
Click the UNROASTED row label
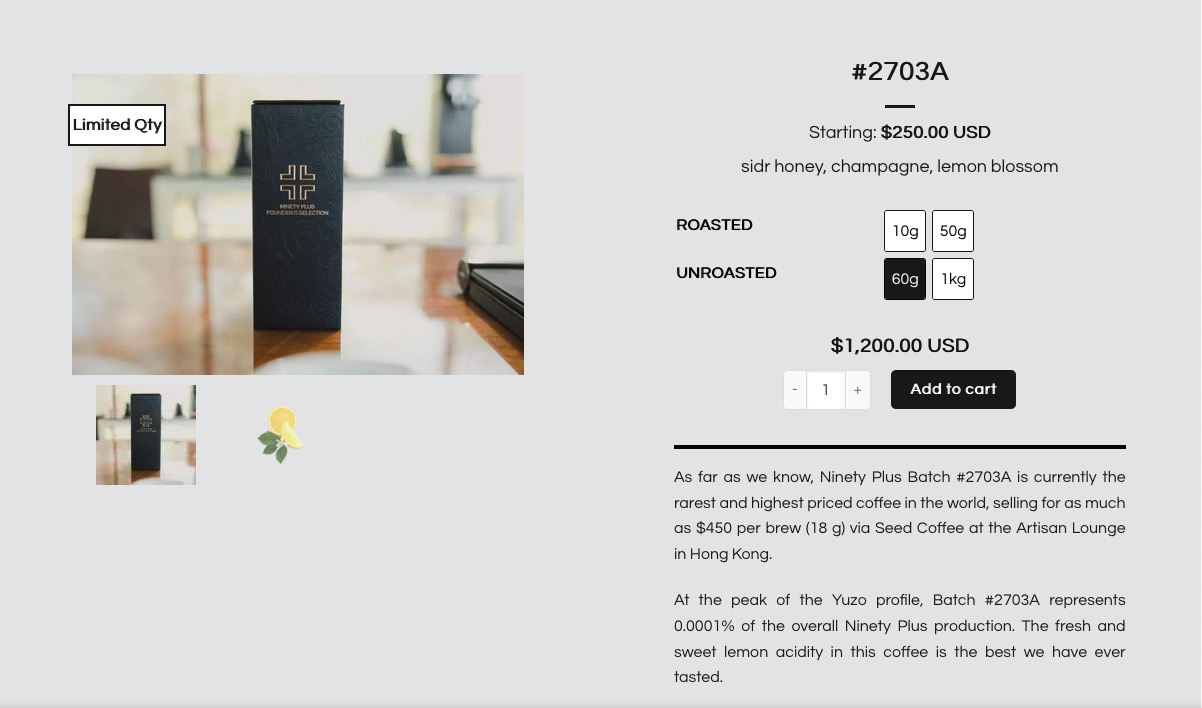coord(726,273)
